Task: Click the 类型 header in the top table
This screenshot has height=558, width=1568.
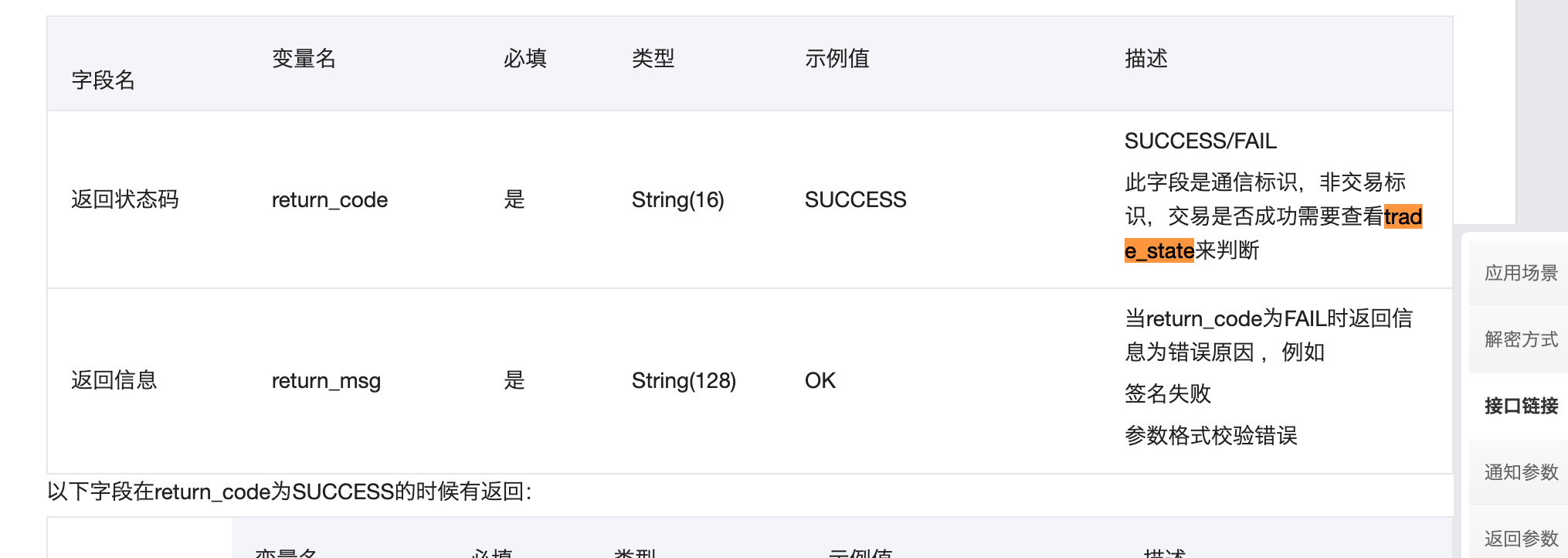Action: (x=653, y=59)
